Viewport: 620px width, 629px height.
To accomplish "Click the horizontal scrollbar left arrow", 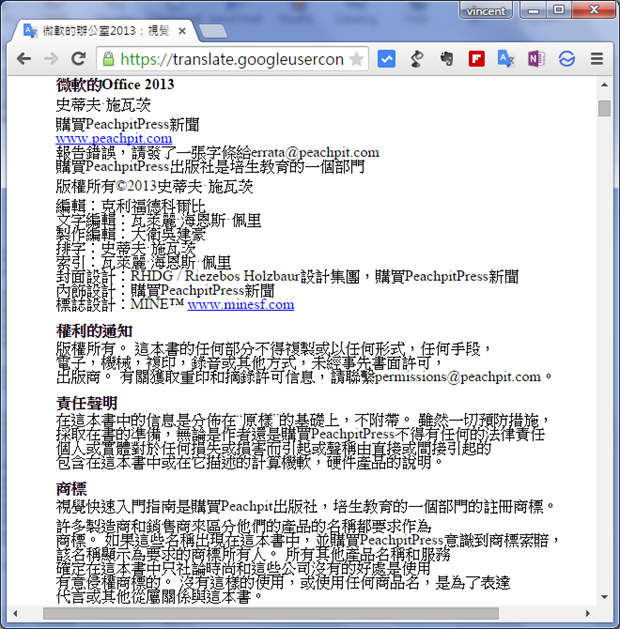I will click(15, 613).
